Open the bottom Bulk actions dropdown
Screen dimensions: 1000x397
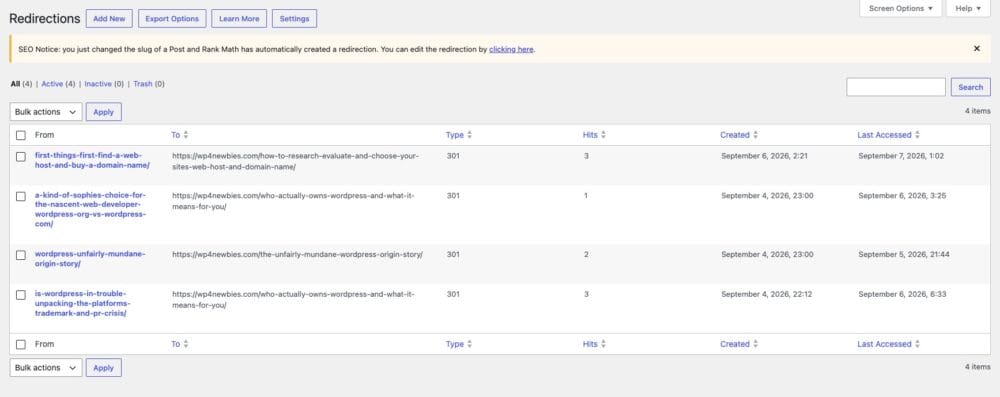point(46,368)
